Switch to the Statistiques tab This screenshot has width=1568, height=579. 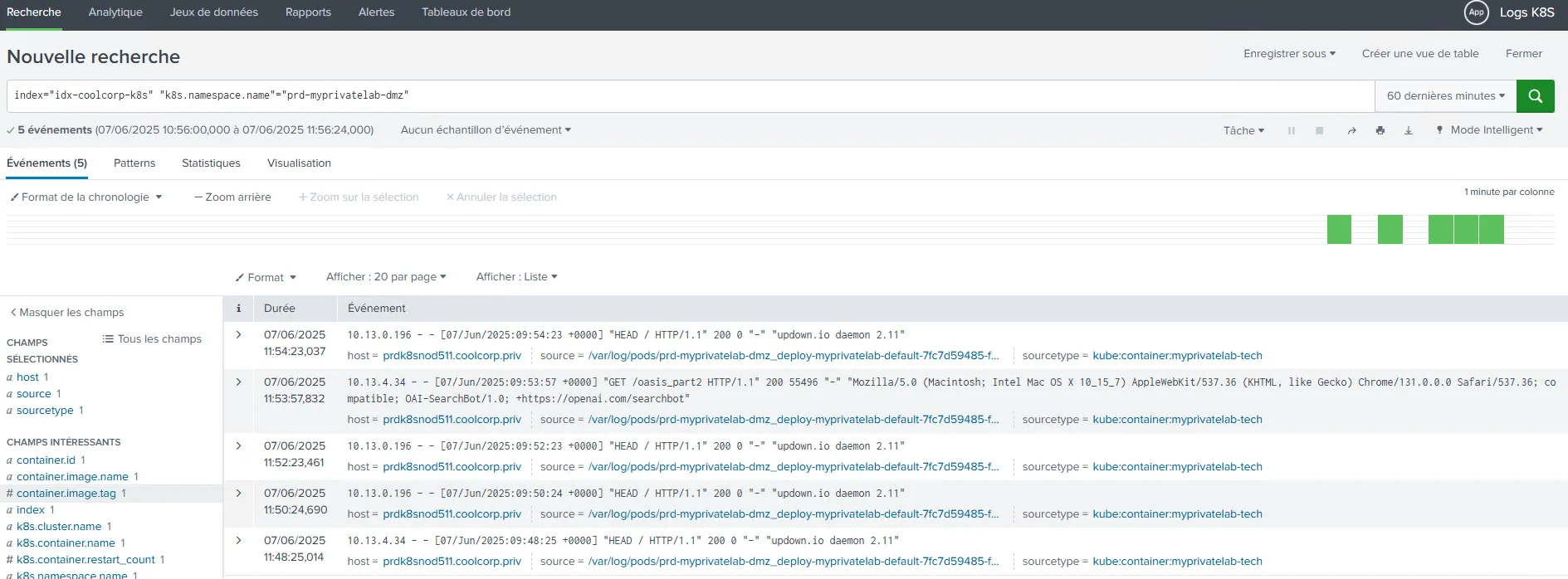coord(211,163)
